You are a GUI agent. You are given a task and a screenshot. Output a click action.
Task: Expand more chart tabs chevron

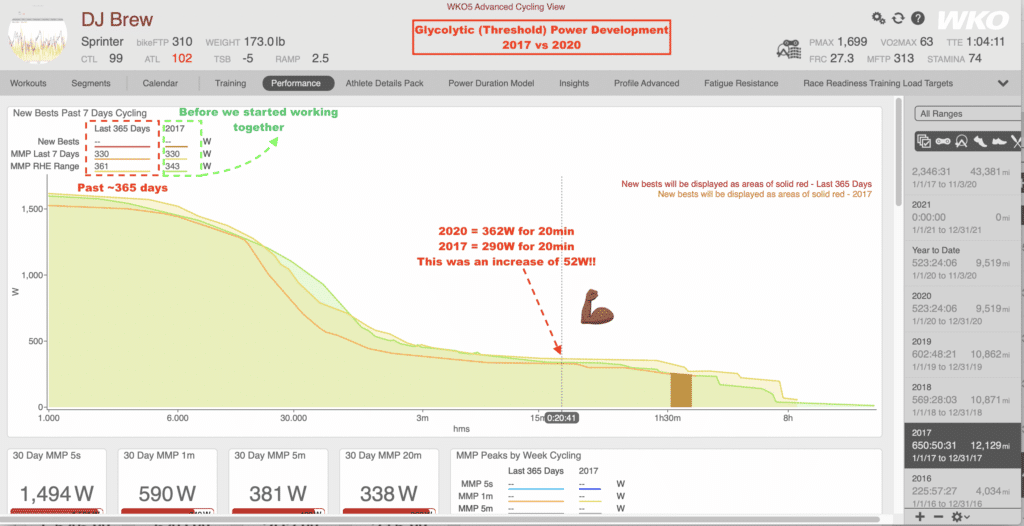[1004, 83]
